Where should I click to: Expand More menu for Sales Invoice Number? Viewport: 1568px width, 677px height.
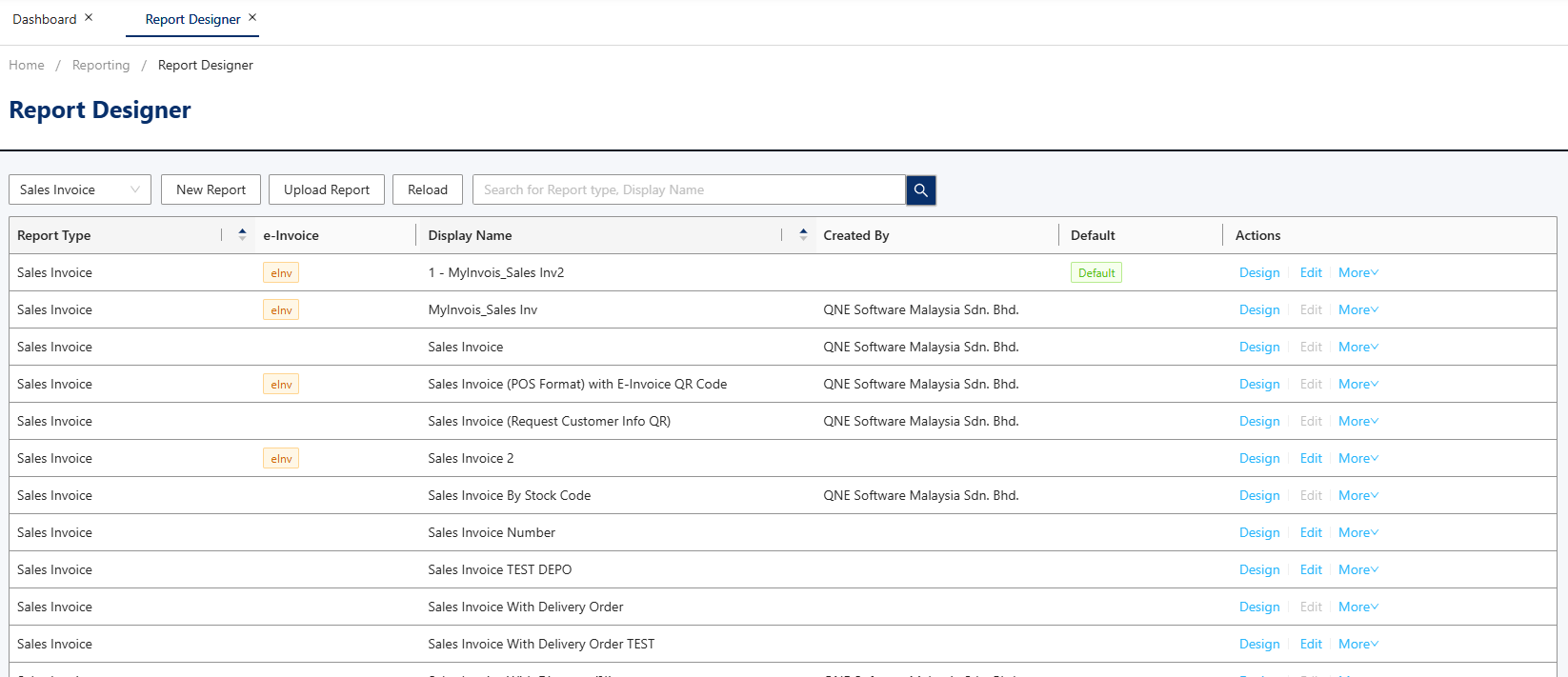click(1357, 533)
